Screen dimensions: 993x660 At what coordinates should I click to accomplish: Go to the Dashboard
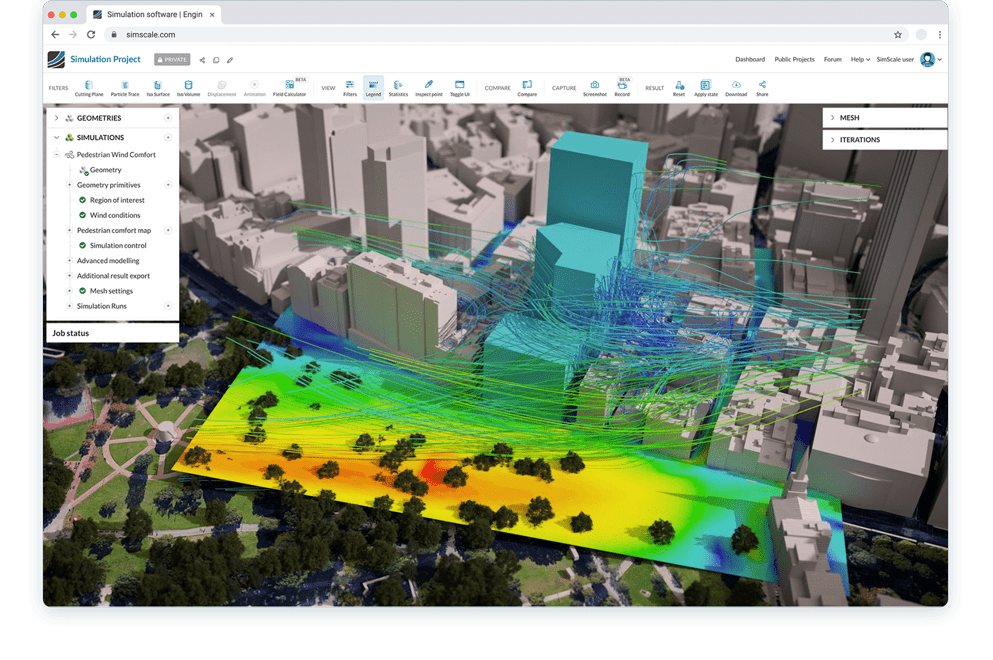click(x=750, y=59)
